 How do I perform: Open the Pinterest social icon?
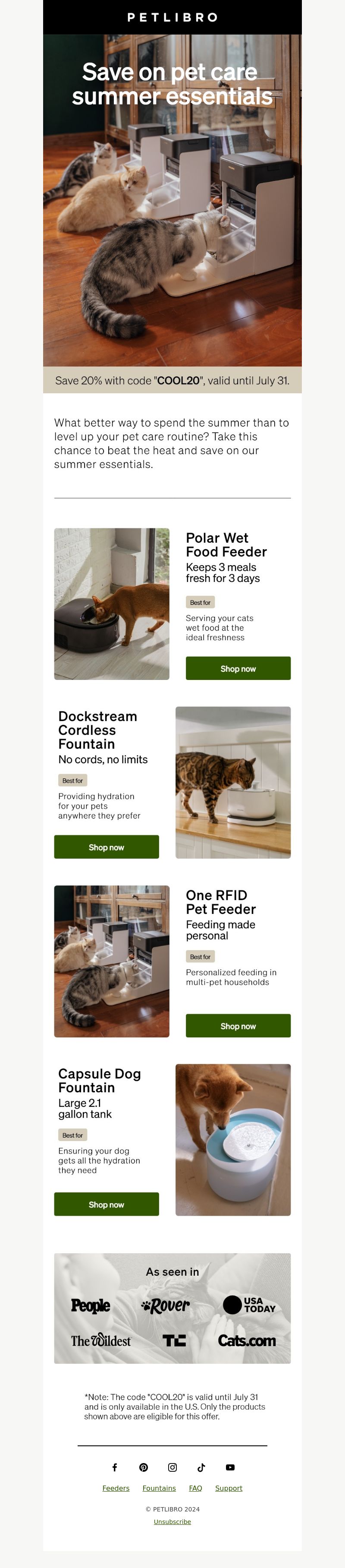[x=144, y=1467]
